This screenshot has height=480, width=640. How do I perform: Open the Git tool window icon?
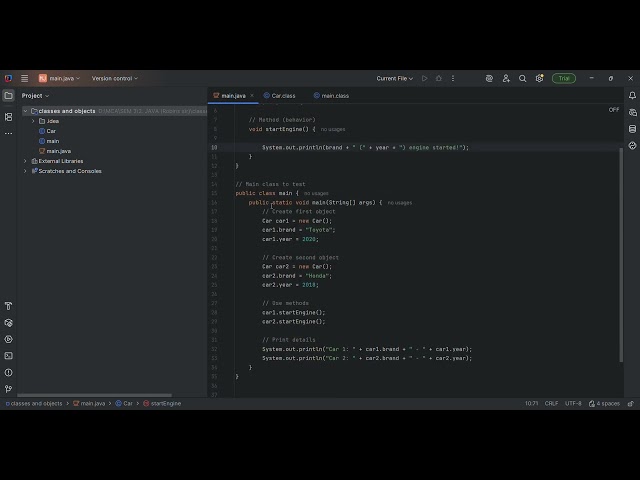(8, 389)
